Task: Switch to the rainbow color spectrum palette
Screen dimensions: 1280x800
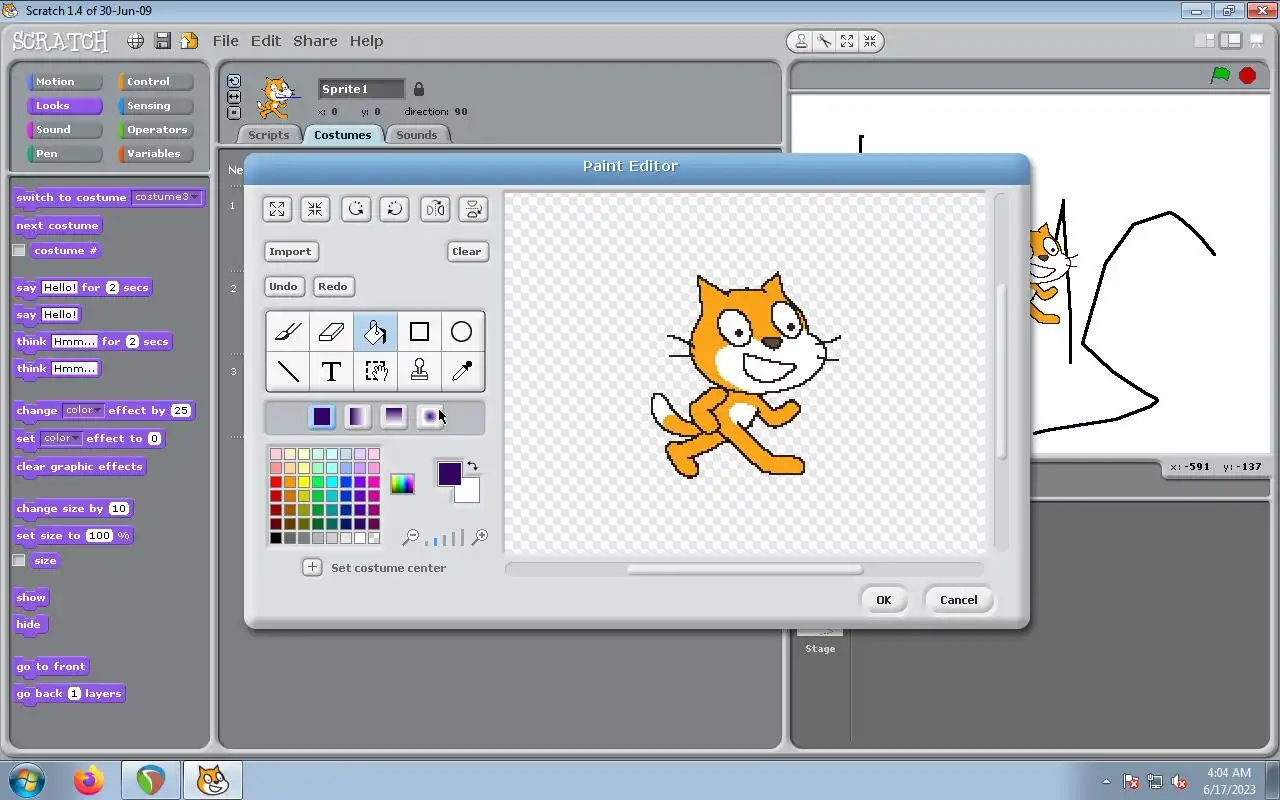Action: click(402, 485)
